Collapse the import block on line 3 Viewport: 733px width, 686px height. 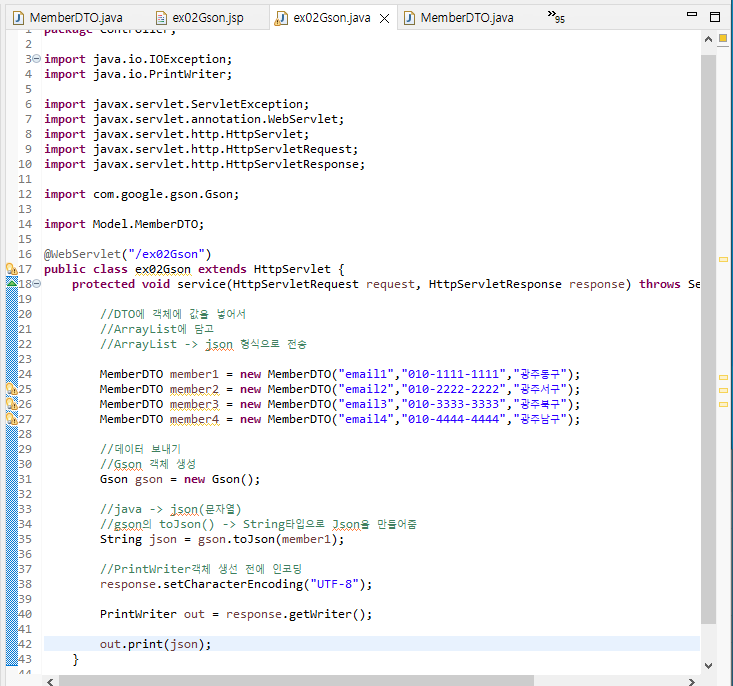coord(36,59)
